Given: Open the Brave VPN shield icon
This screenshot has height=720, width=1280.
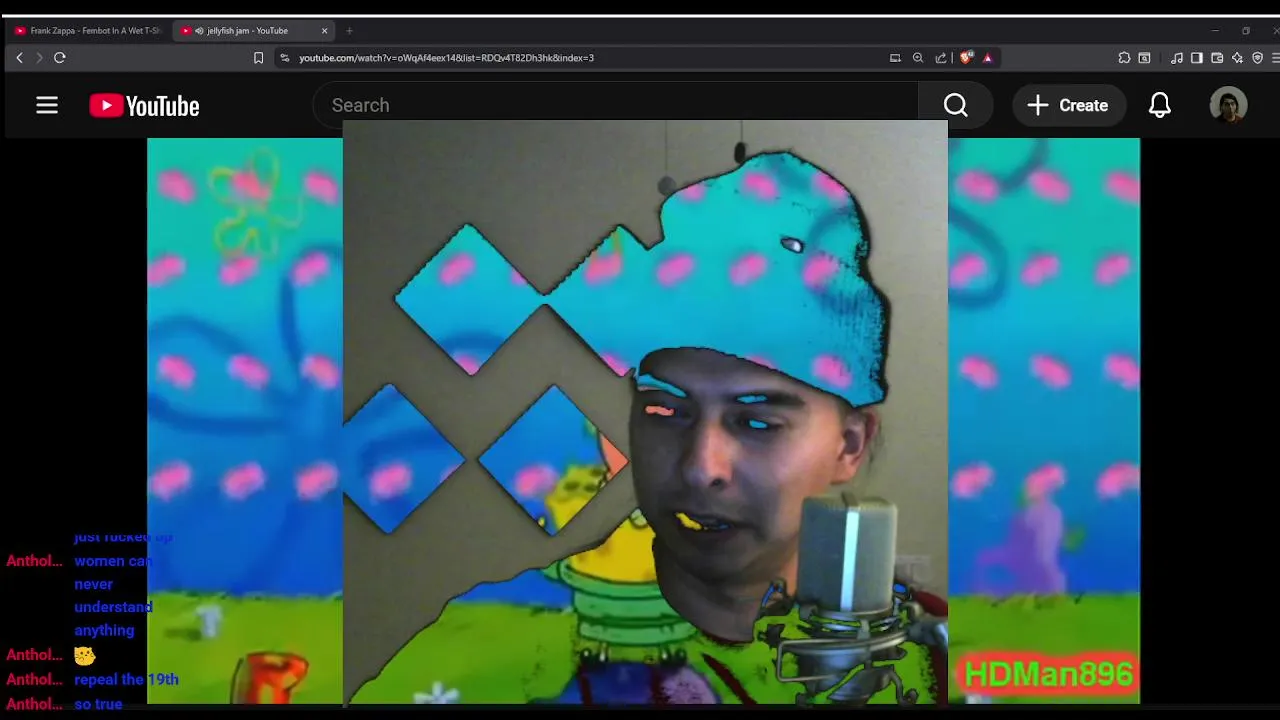Looking at the screenshot, I should click(1257, 58).
